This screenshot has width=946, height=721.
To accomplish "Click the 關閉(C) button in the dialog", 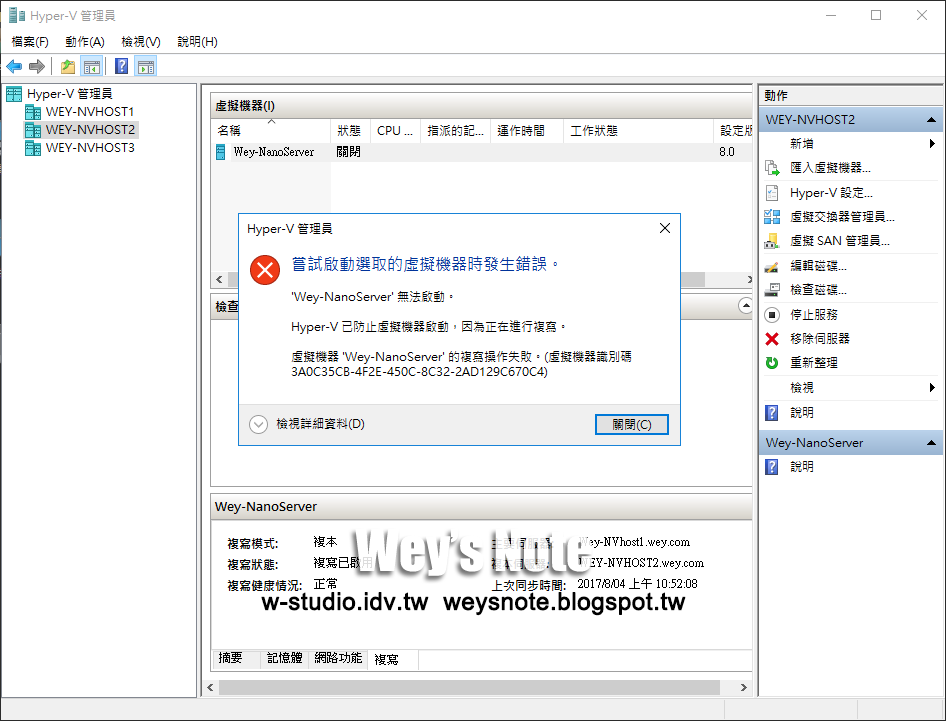I will [632, 425].
